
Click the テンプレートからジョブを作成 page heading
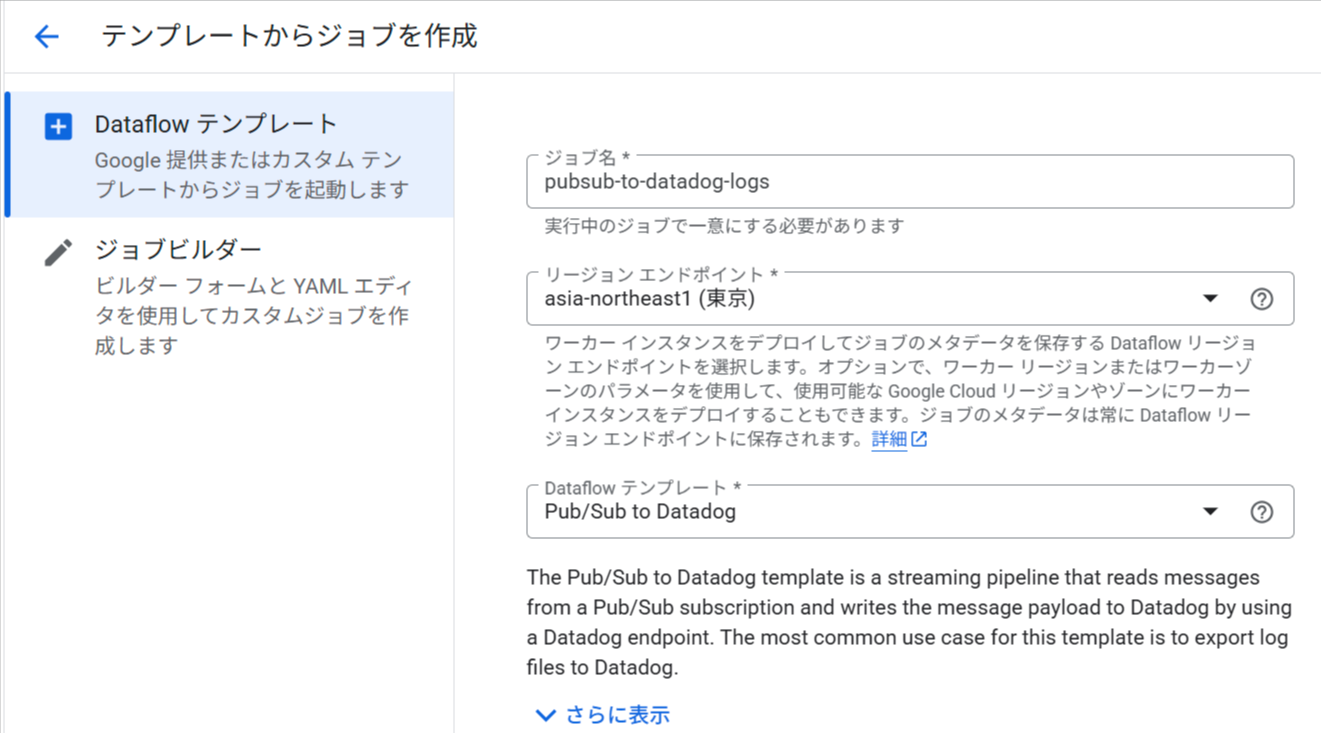coord(289,37)
